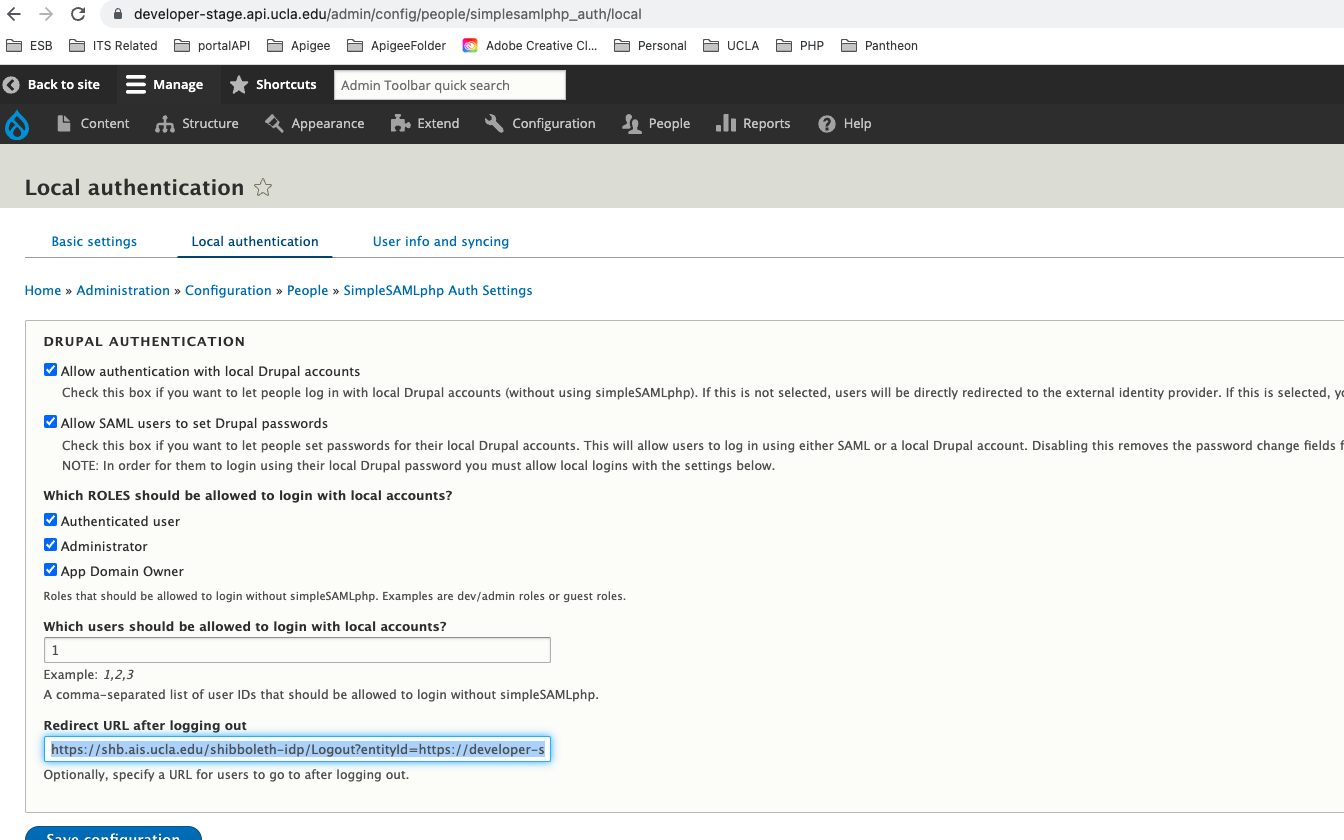
Task: Open the Content section icon
Action: coord(64,123)
